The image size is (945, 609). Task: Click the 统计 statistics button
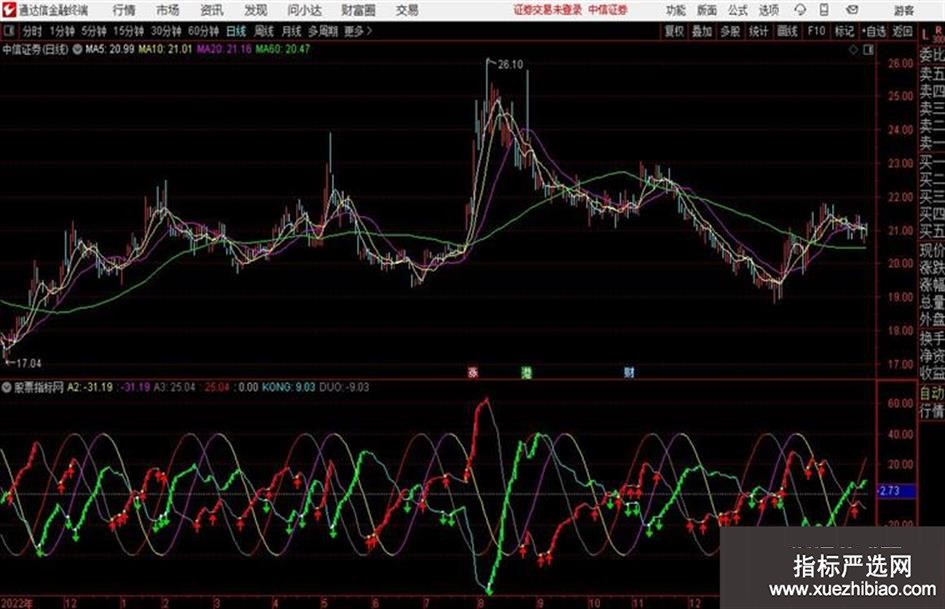[x=759, y=31]
